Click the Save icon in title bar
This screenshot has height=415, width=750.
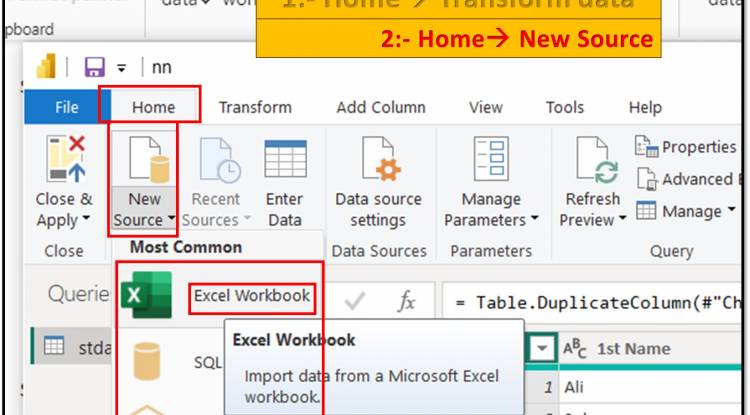95,66
